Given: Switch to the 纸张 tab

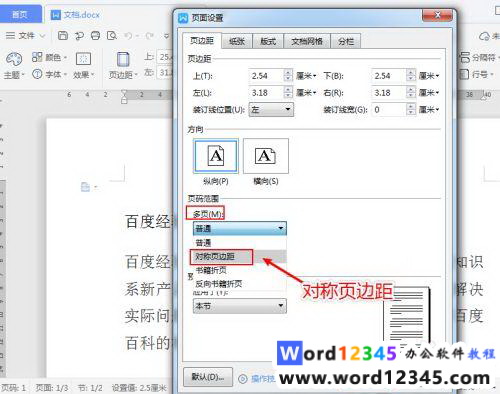Looking at the screenshot, I should pos(237,41).
